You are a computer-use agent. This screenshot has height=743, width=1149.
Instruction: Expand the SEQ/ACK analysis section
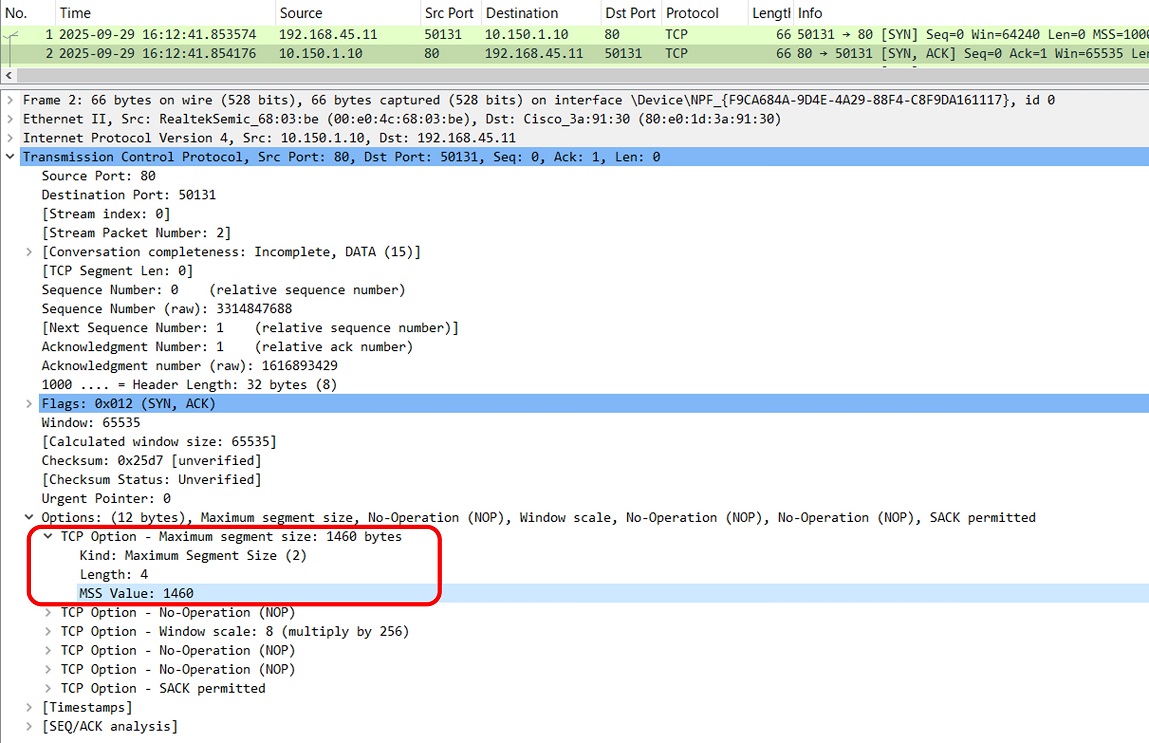click(29, 727)
